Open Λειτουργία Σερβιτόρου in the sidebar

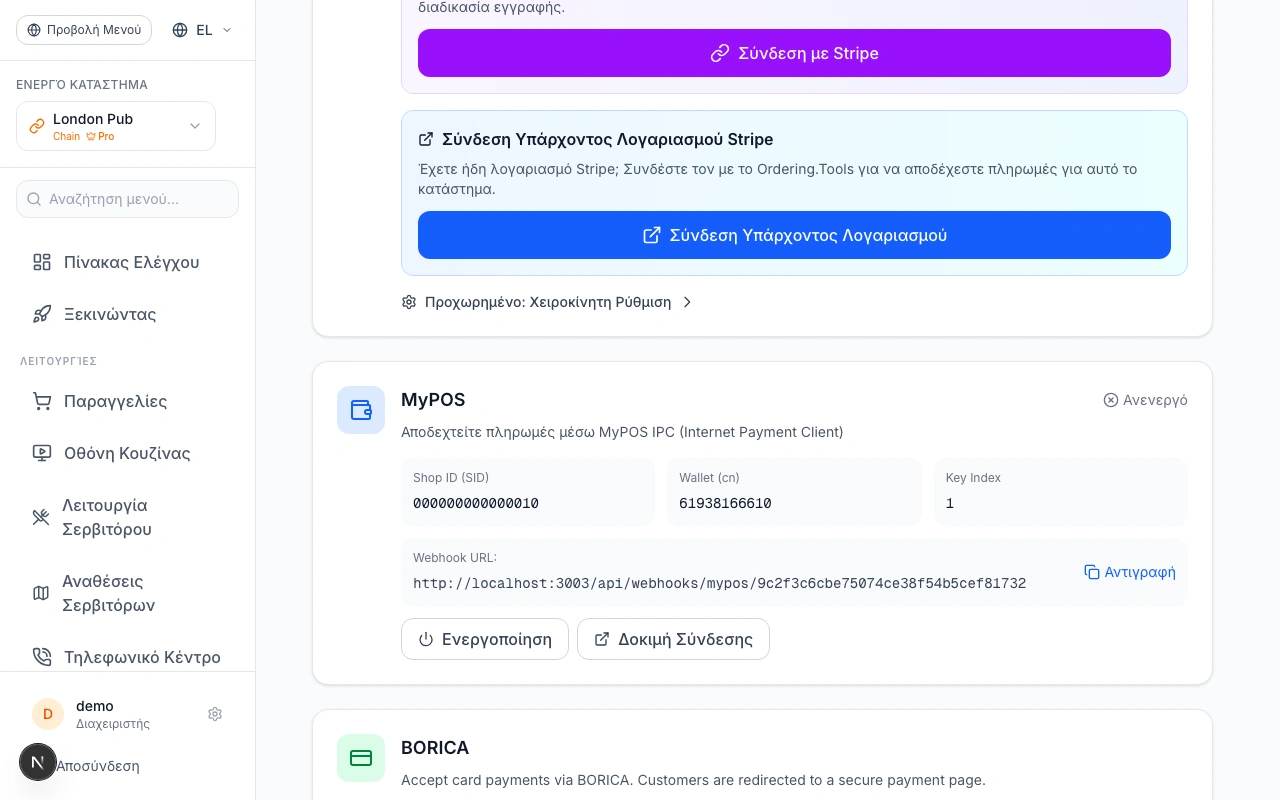click(x=127, y=517)
